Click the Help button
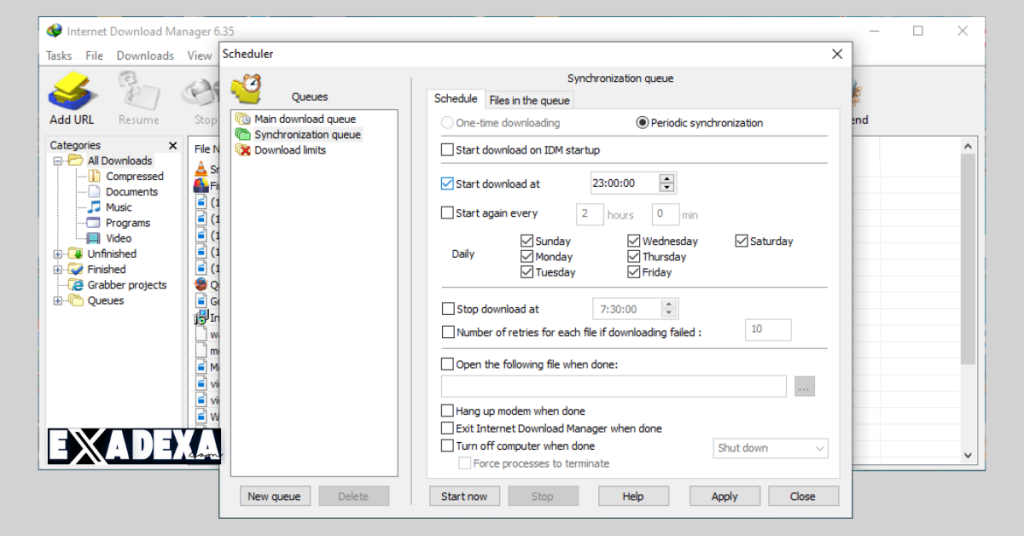Image resolution: width=1024 pixels, height=536 pixels. click(x=633, y=496)
